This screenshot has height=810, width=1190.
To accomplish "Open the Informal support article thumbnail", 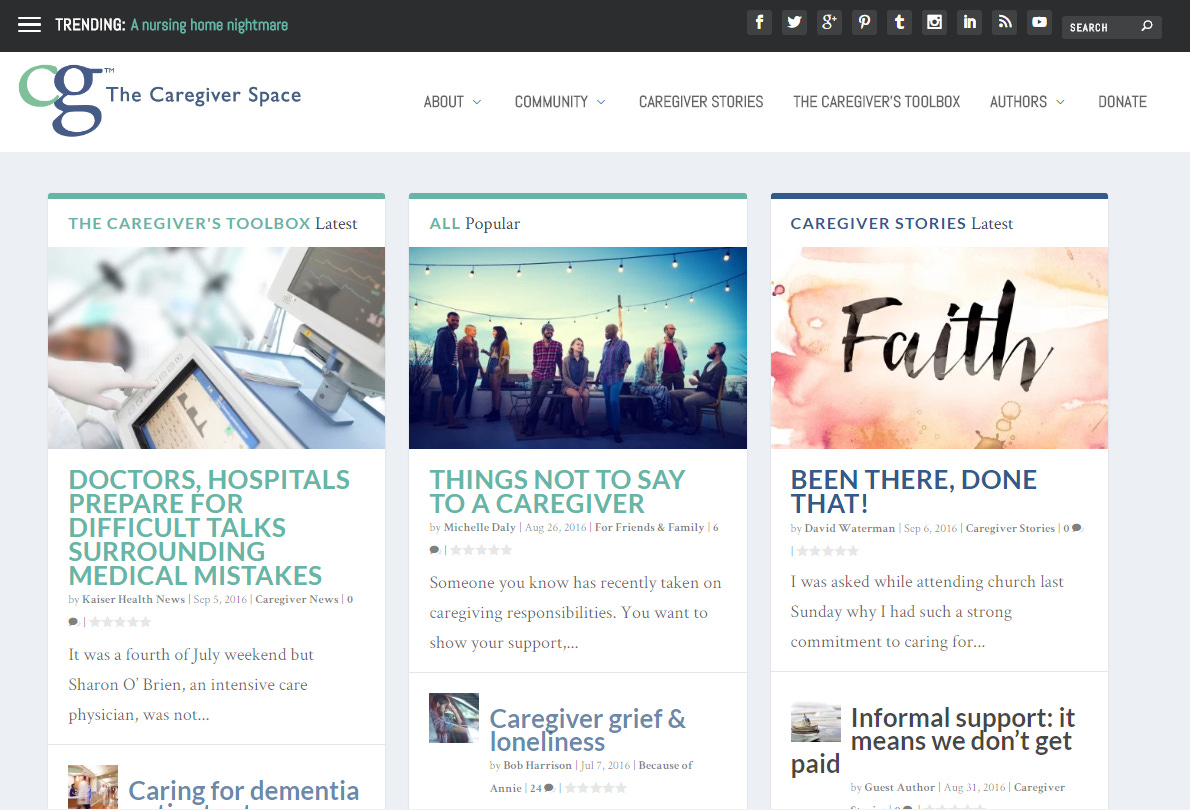I will point(815,722).
